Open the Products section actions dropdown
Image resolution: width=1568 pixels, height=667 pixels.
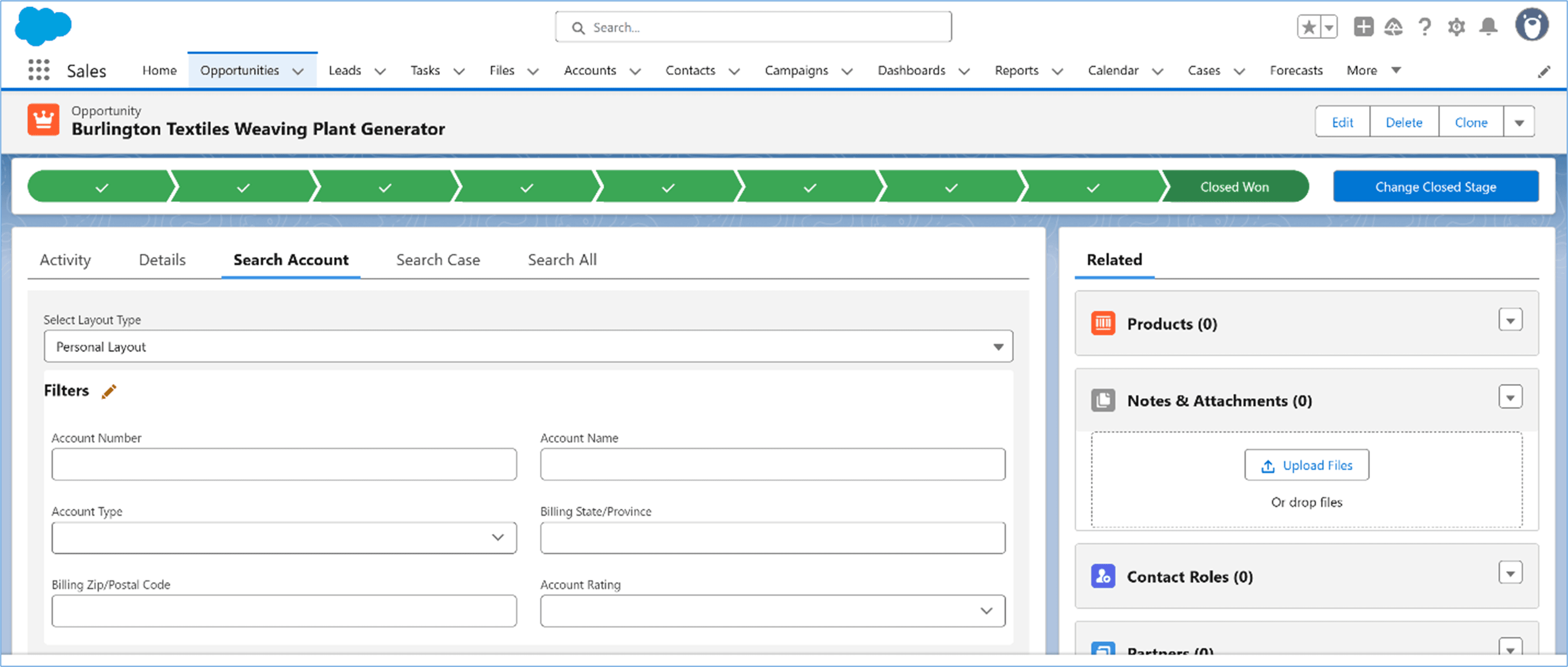tap(1510, 319)
